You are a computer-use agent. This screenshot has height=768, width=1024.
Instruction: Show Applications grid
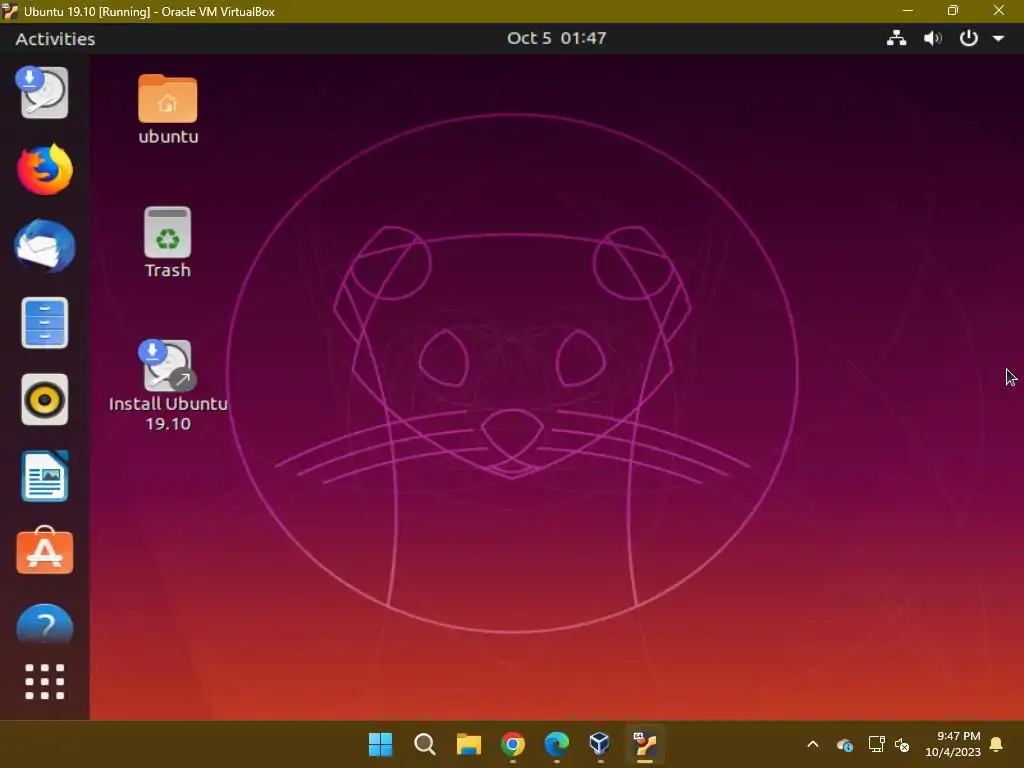tap(44, 682)
